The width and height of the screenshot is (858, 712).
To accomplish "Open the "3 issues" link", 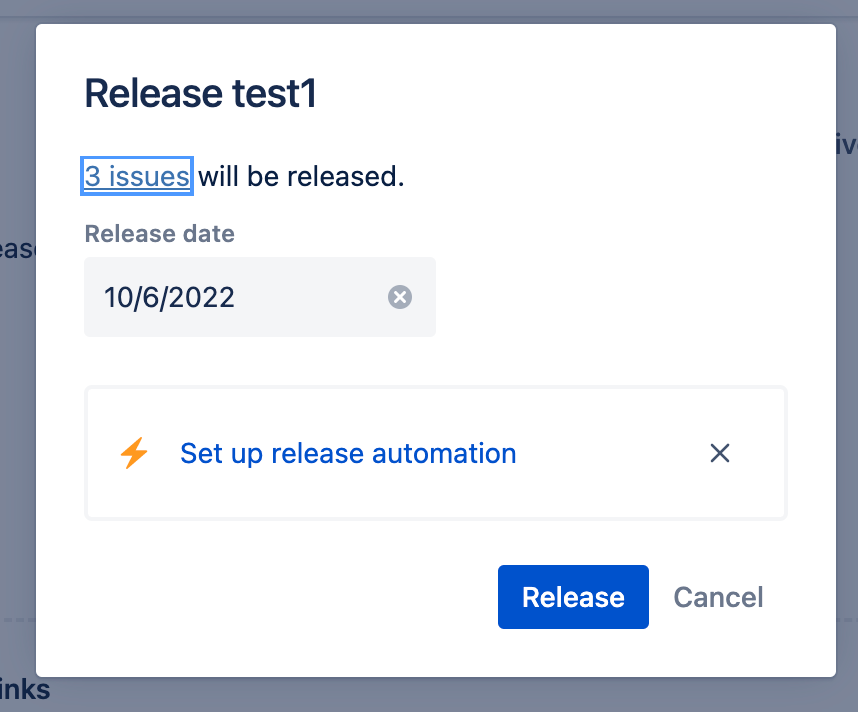I will click(x=137, y=176).
